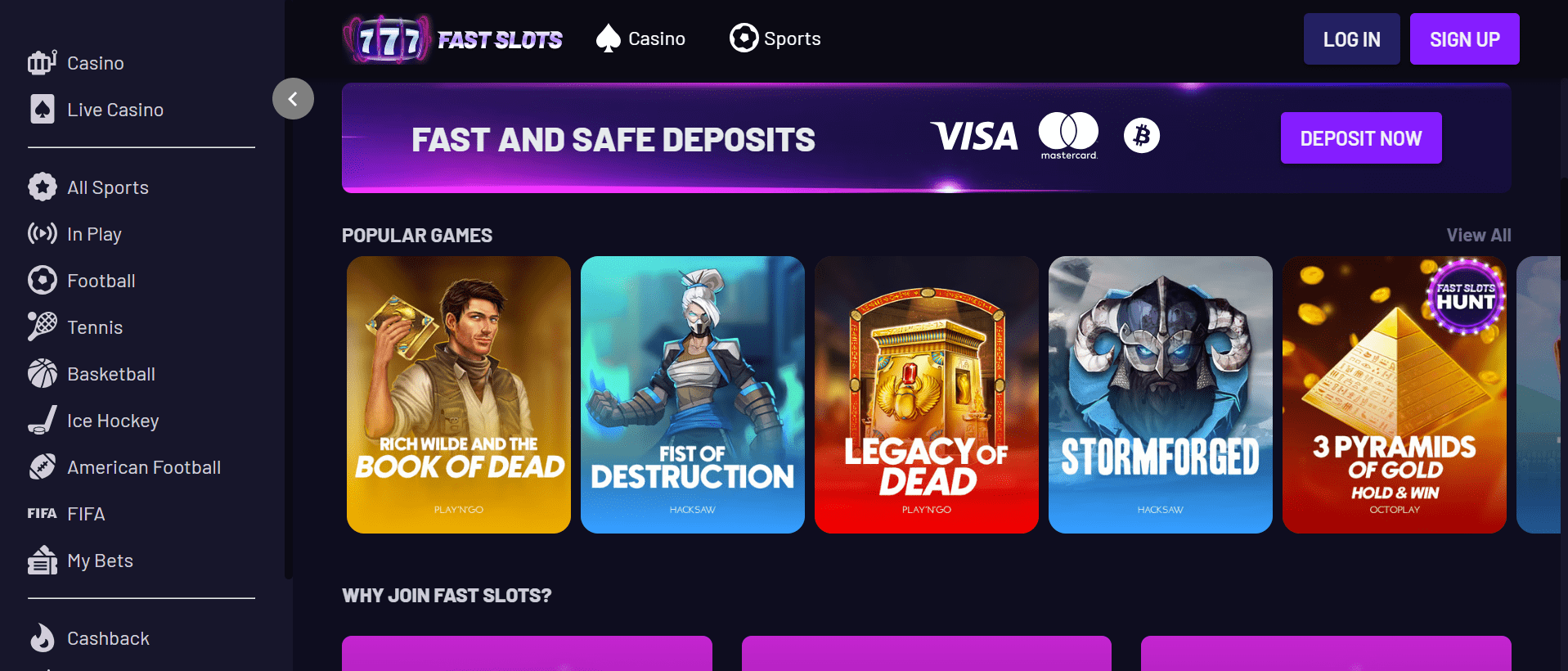This screenshot has height=671, width=1568.
Task: Click the My Bets icon
Action: (x=42, y=560)
